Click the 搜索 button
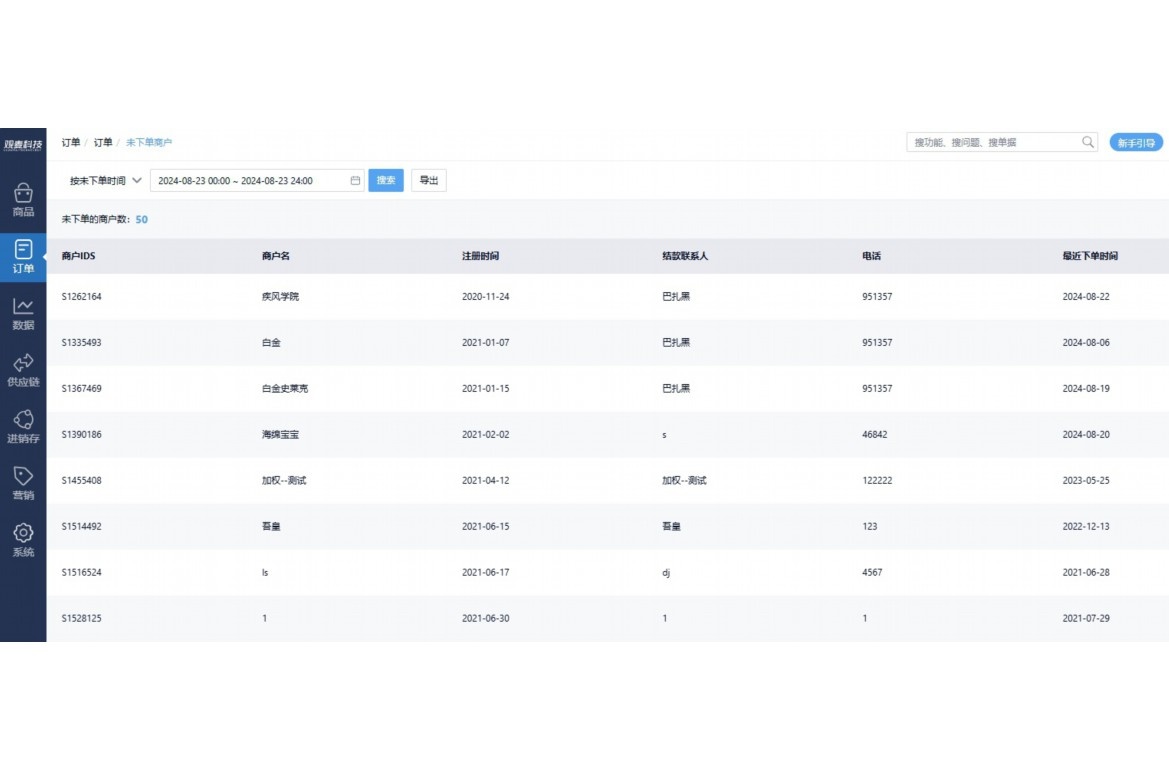Screen dimensions: 1169x770 pyautogui.click(x=386, y=180)
